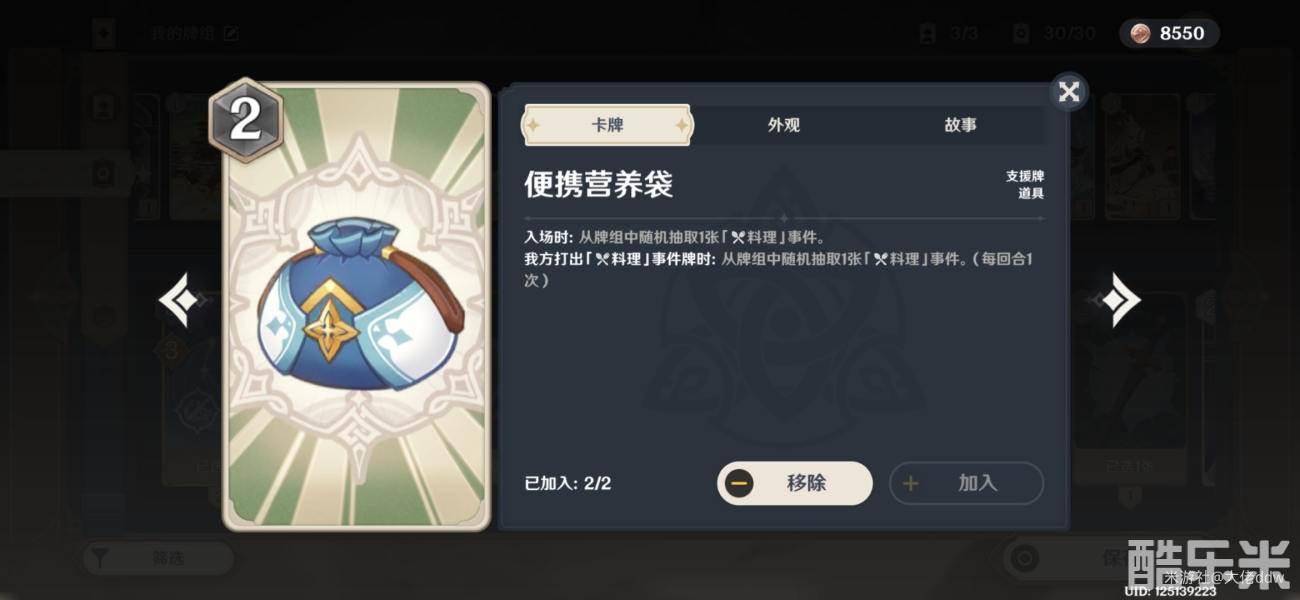Viewport: 1300px width, 600px height.
Task: Tap the coin icon beside 8550
Action: pos(1141,33)
